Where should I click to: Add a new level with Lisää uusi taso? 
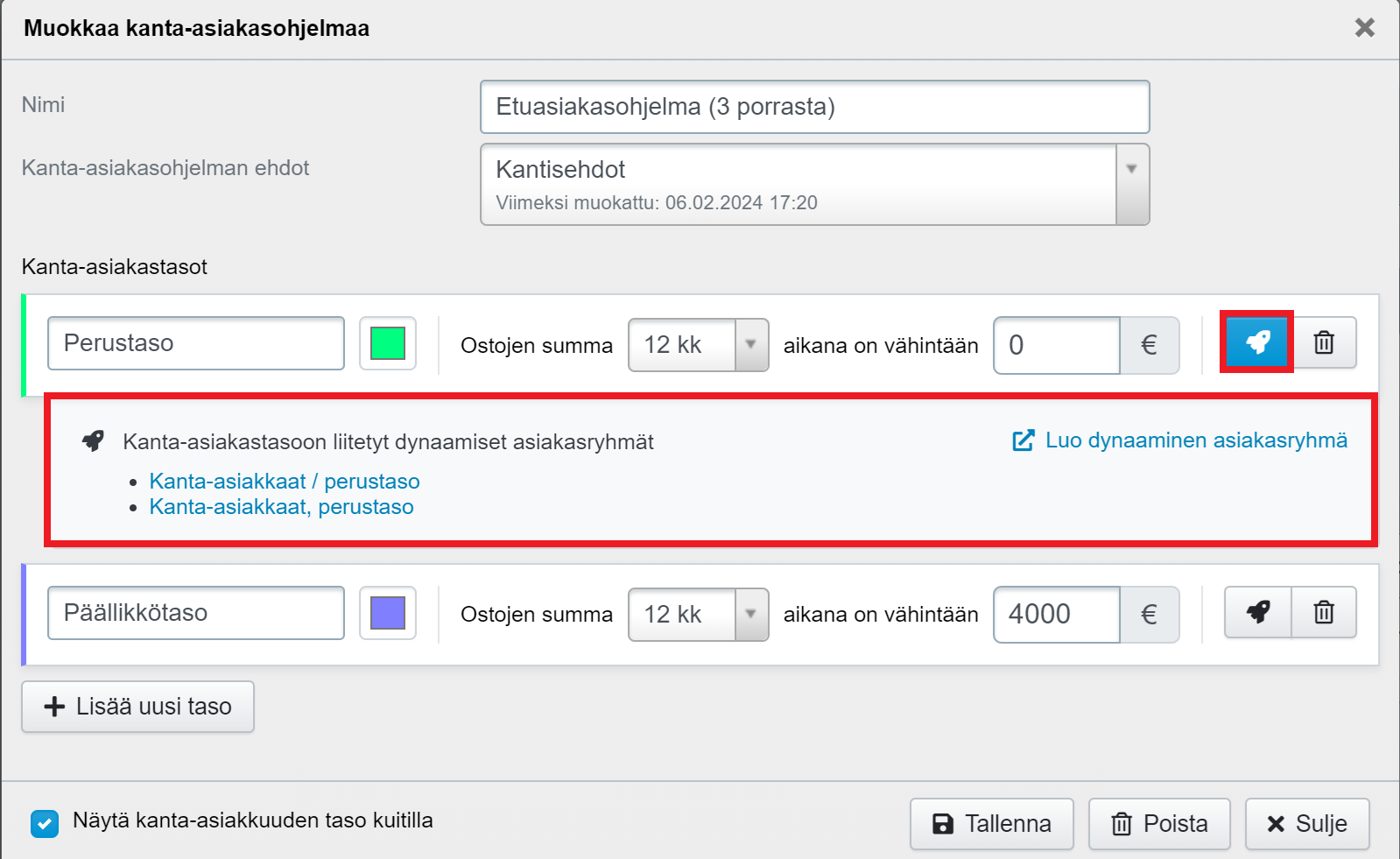tap(138, 707)
